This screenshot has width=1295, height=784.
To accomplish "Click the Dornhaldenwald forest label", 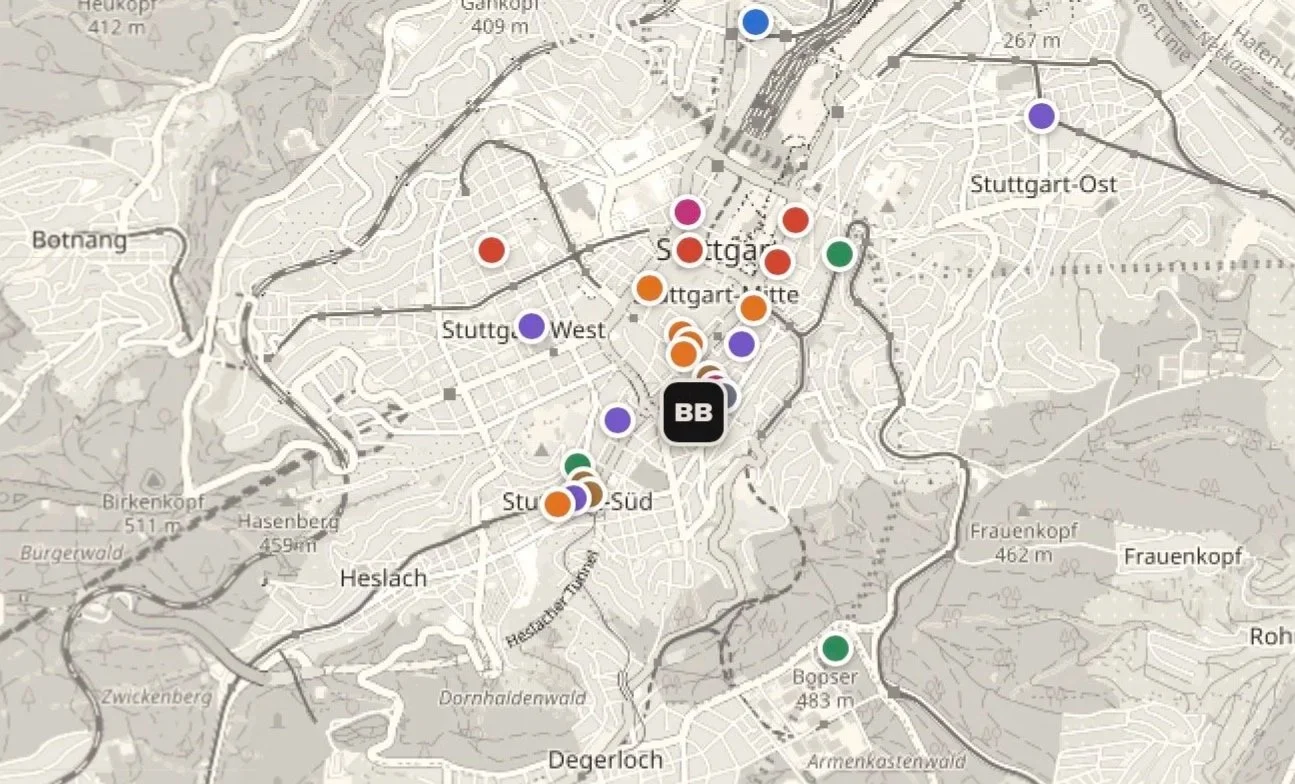I will (x=513, y=697).
